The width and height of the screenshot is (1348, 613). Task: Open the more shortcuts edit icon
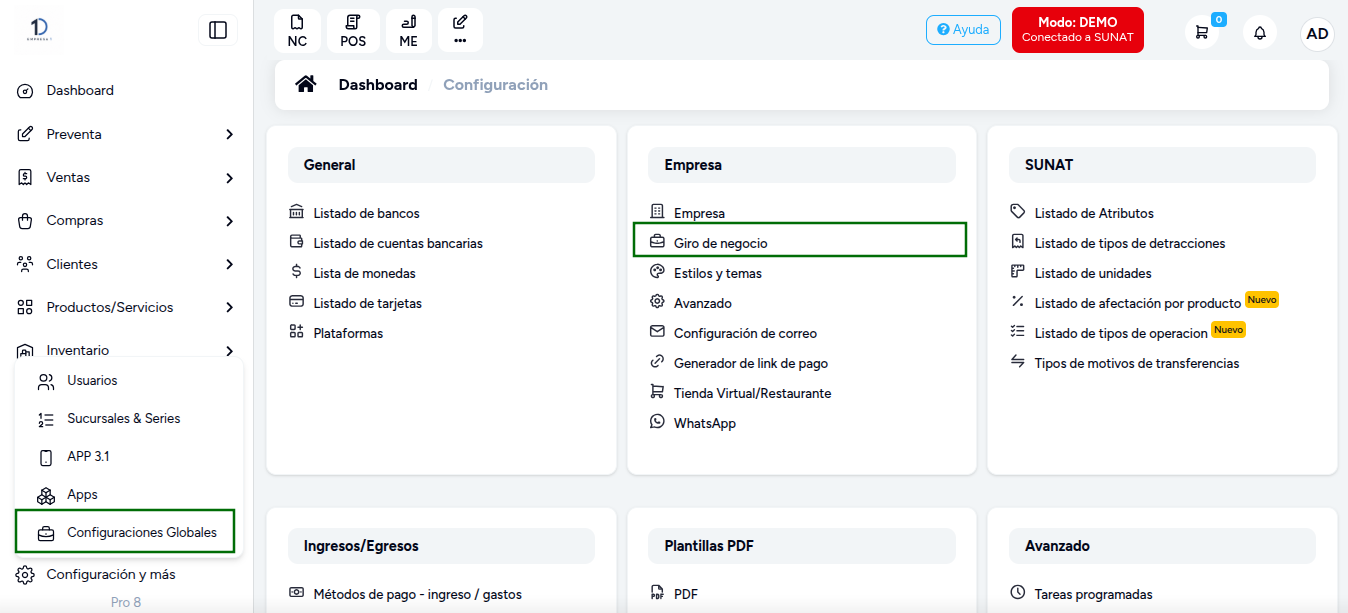[x=460, y=30]
